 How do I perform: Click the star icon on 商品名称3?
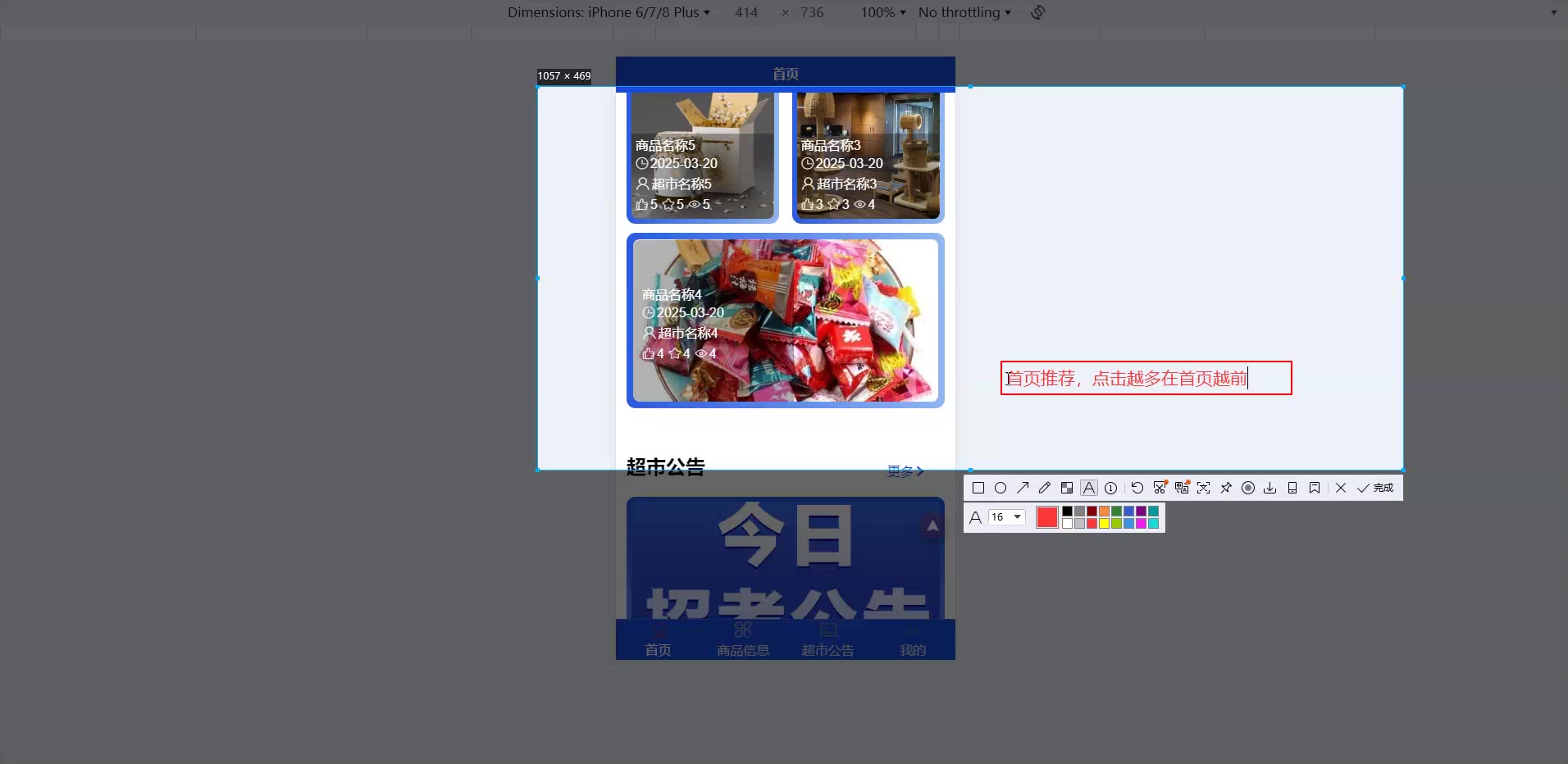click(x=833, y=204)
